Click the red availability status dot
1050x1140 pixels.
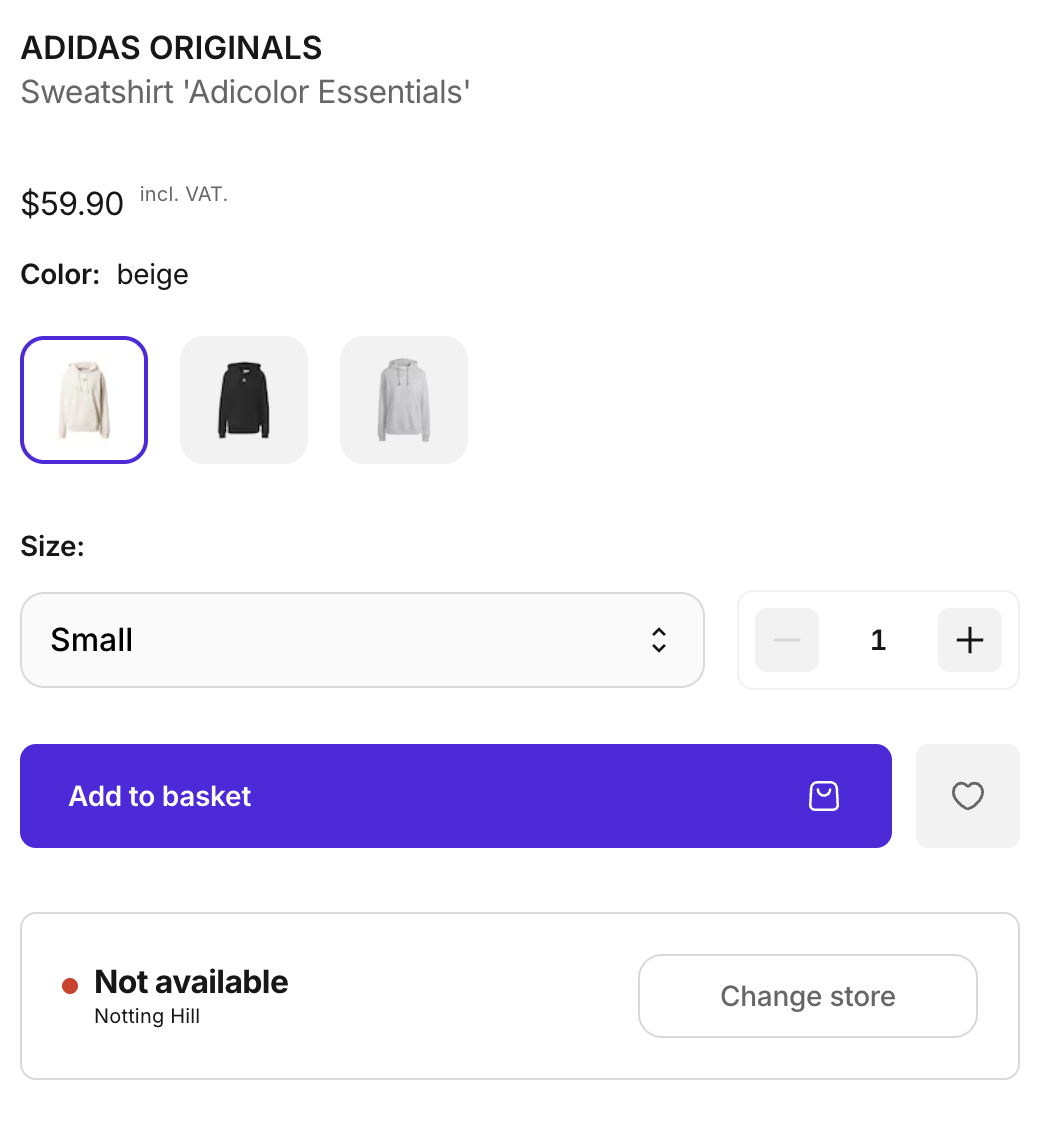(x=70, y=986)
